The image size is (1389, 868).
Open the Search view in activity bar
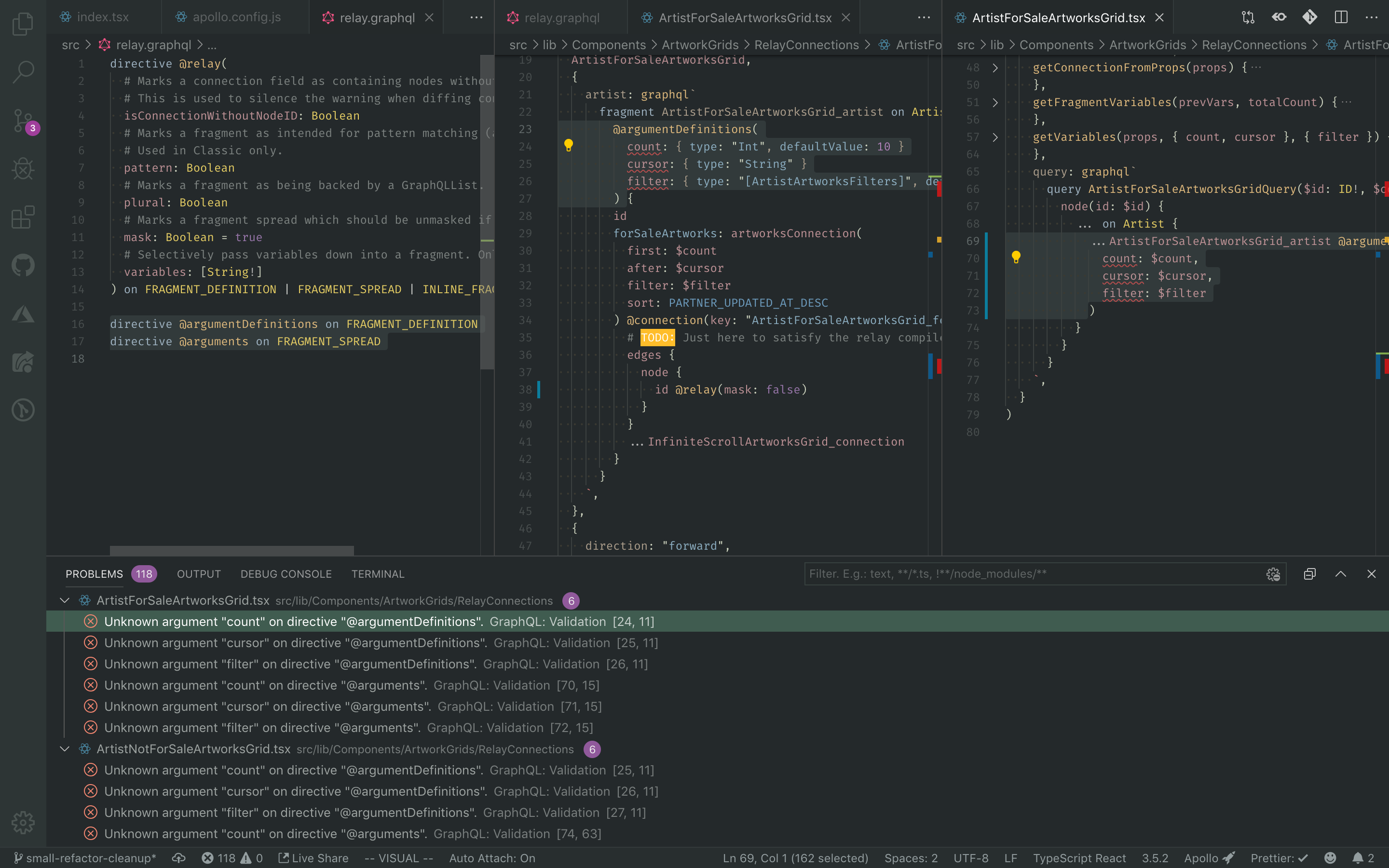coord(23,72)
